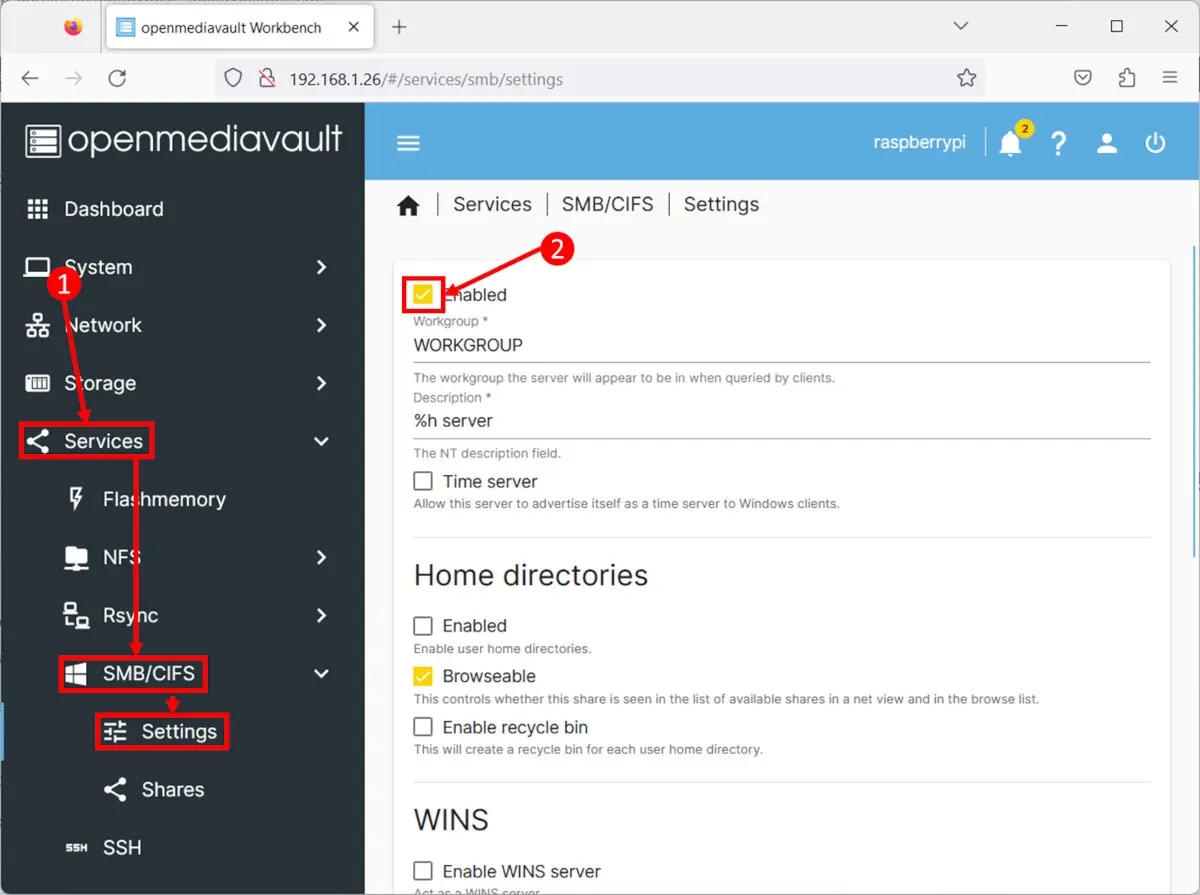Go to home via breadcrumb house icon
1200x895 pixels.
click(408, 206)
